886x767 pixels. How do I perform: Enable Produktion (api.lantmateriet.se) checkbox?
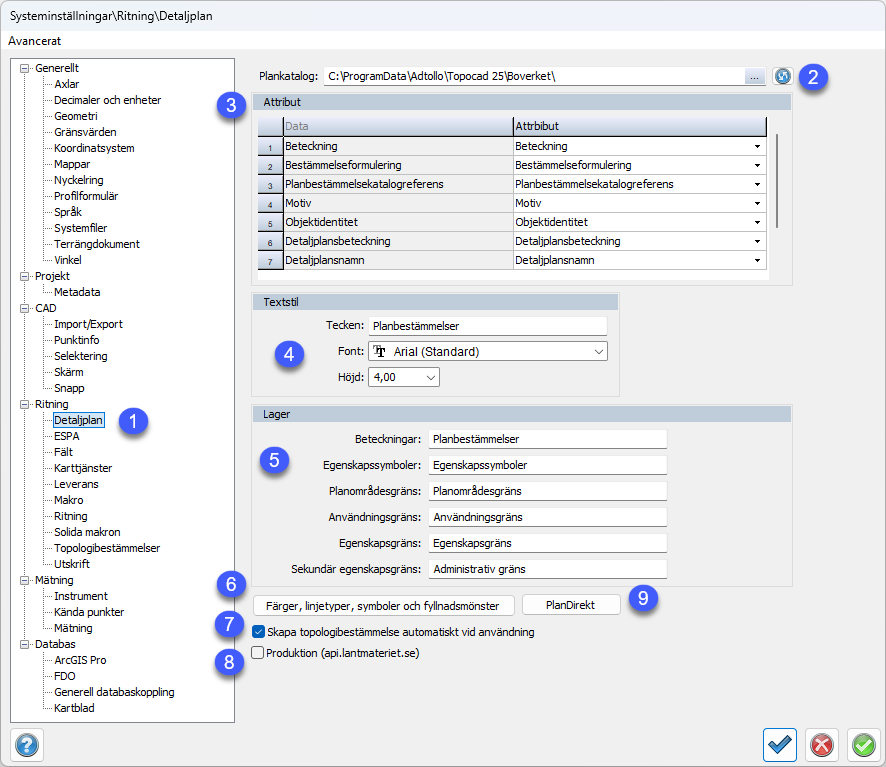(259, 653)
